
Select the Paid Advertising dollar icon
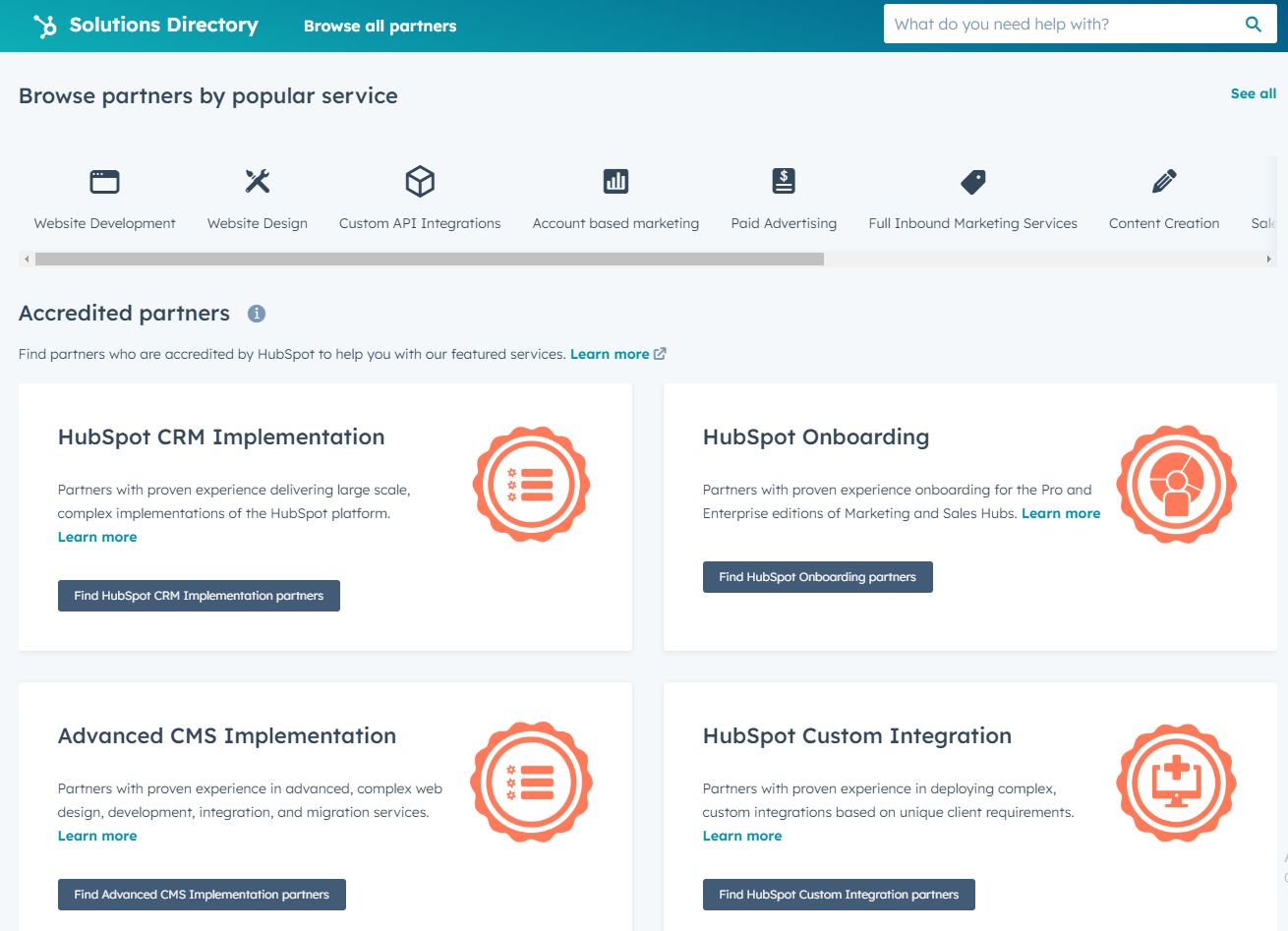(784, 181)
